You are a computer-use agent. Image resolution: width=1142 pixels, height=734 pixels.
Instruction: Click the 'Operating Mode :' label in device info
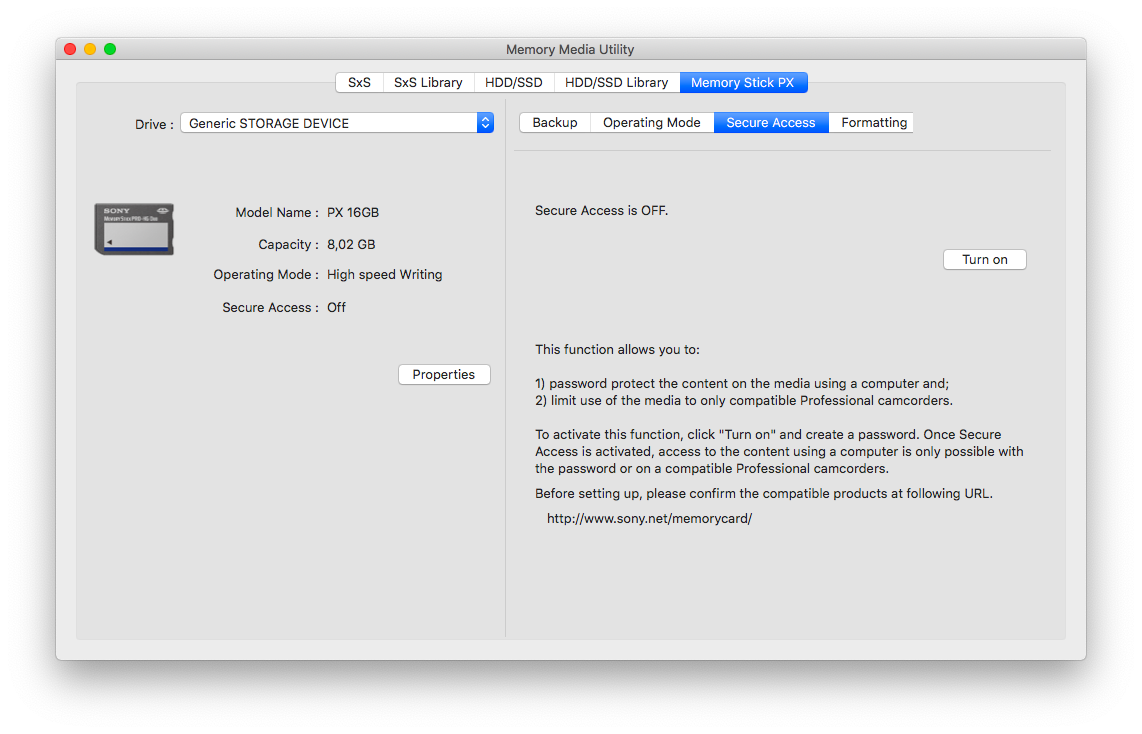[266, 275]
